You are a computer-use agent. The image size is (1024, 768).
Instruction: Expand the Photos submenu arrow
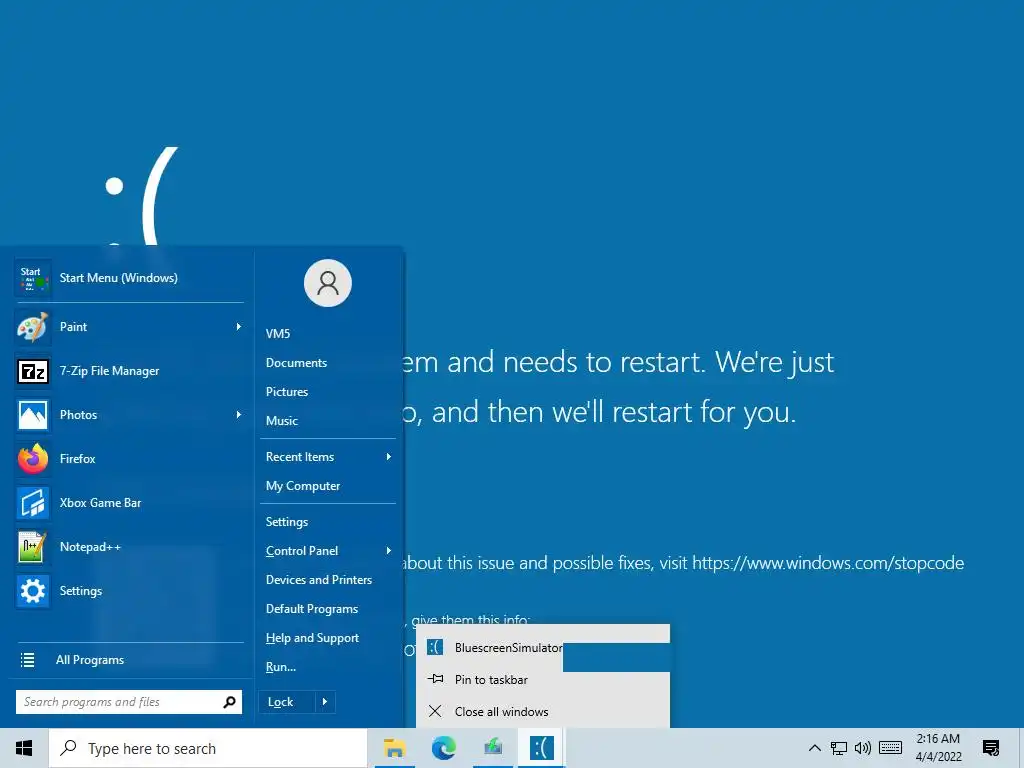238,415
